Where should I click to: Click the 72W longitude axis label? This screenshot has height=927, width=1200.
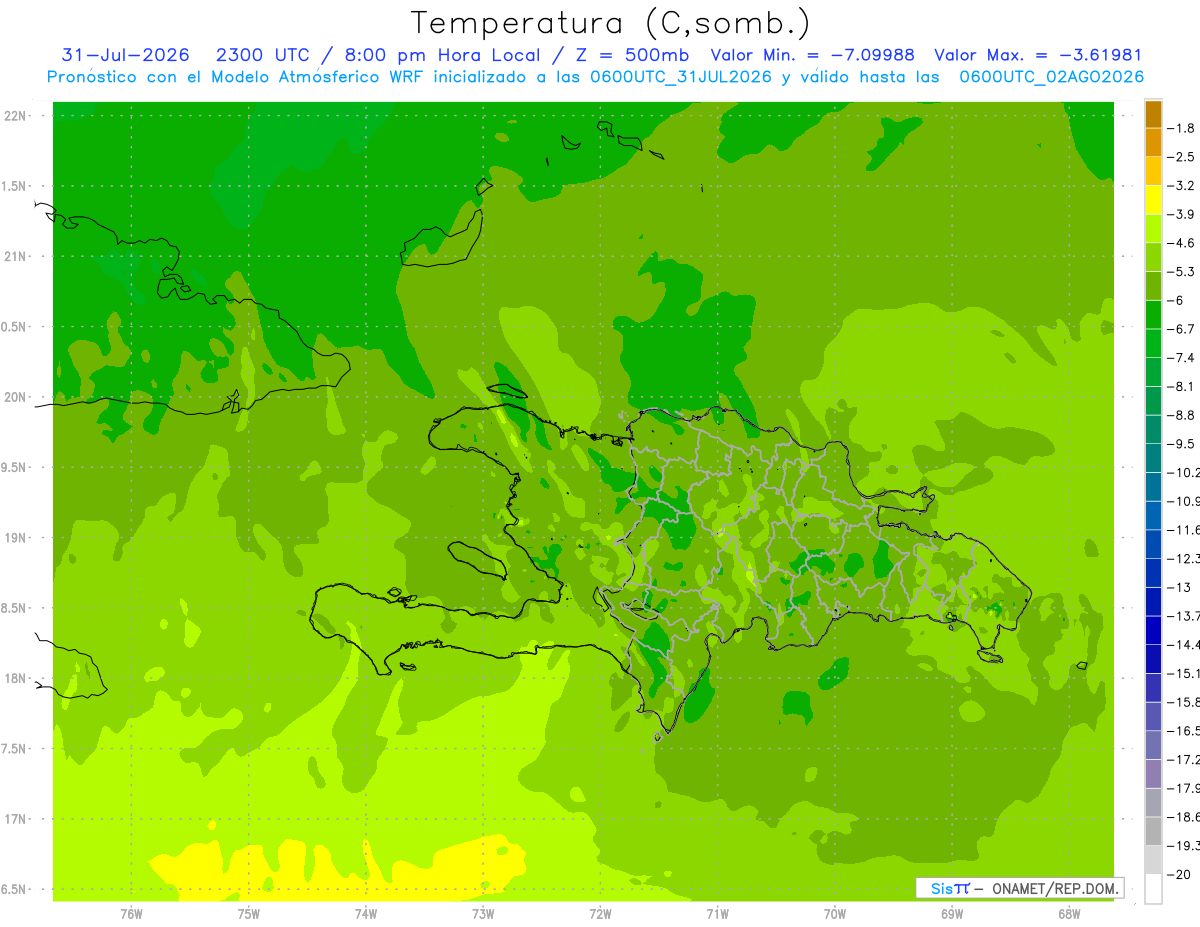600,915
